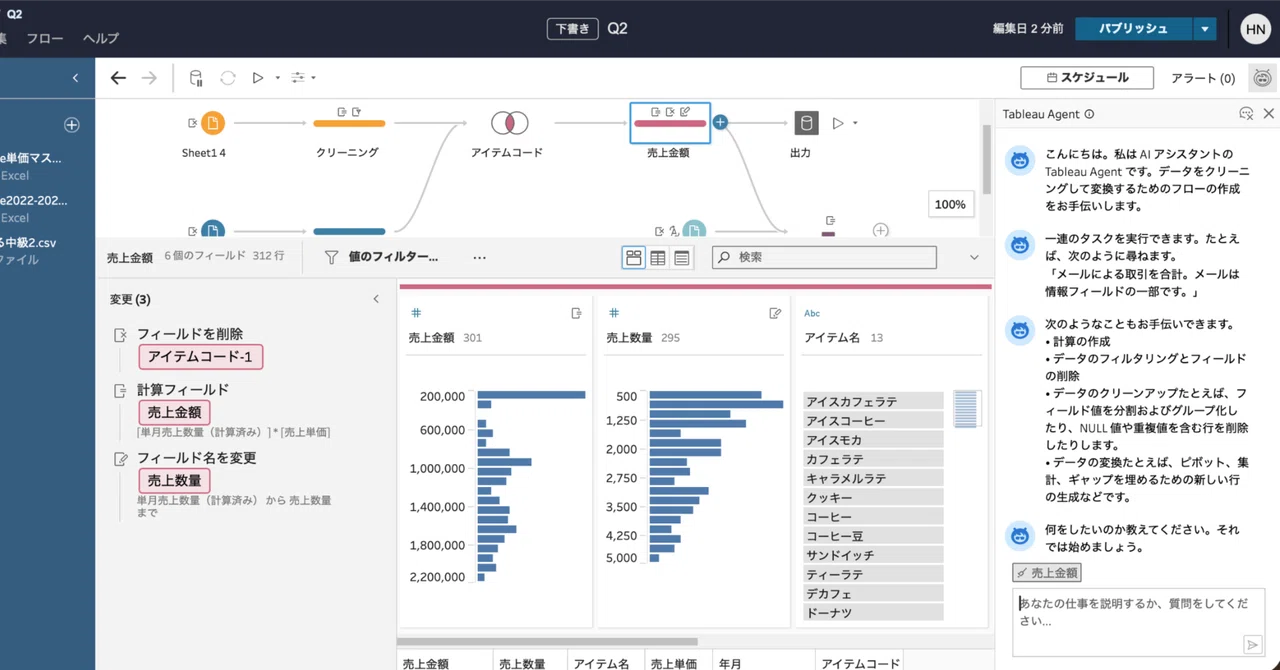Screen dimensions: 1280x670
Task: Run the flow with toolbar play icon
Action: [x=258, y=78]
